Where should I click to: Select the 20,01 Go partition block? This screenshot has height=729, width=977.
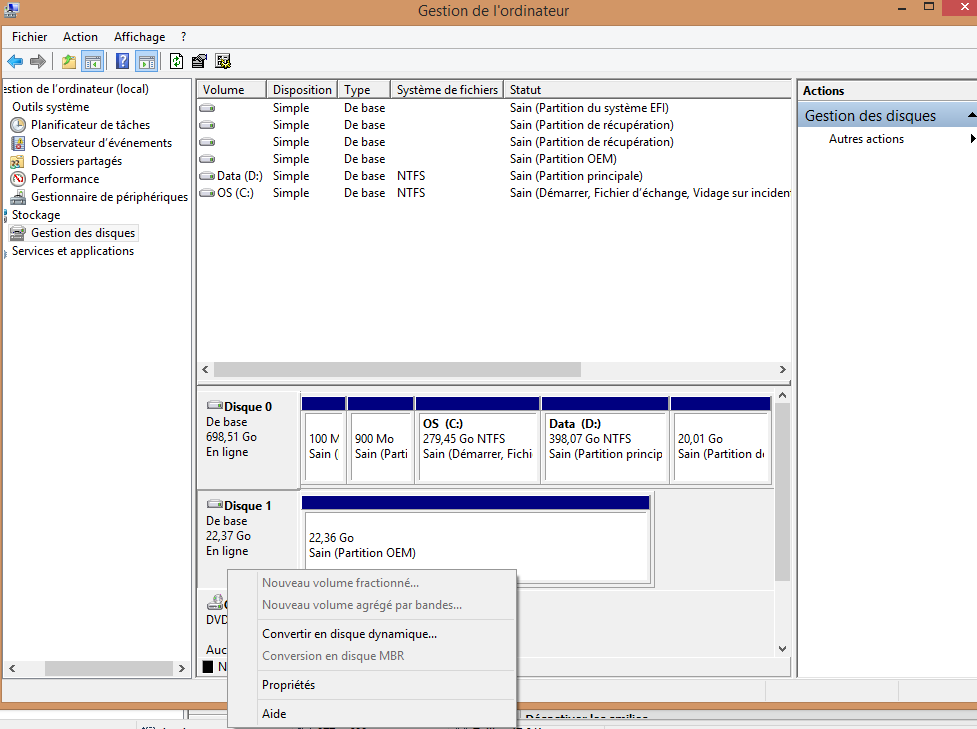pos(721,440)
